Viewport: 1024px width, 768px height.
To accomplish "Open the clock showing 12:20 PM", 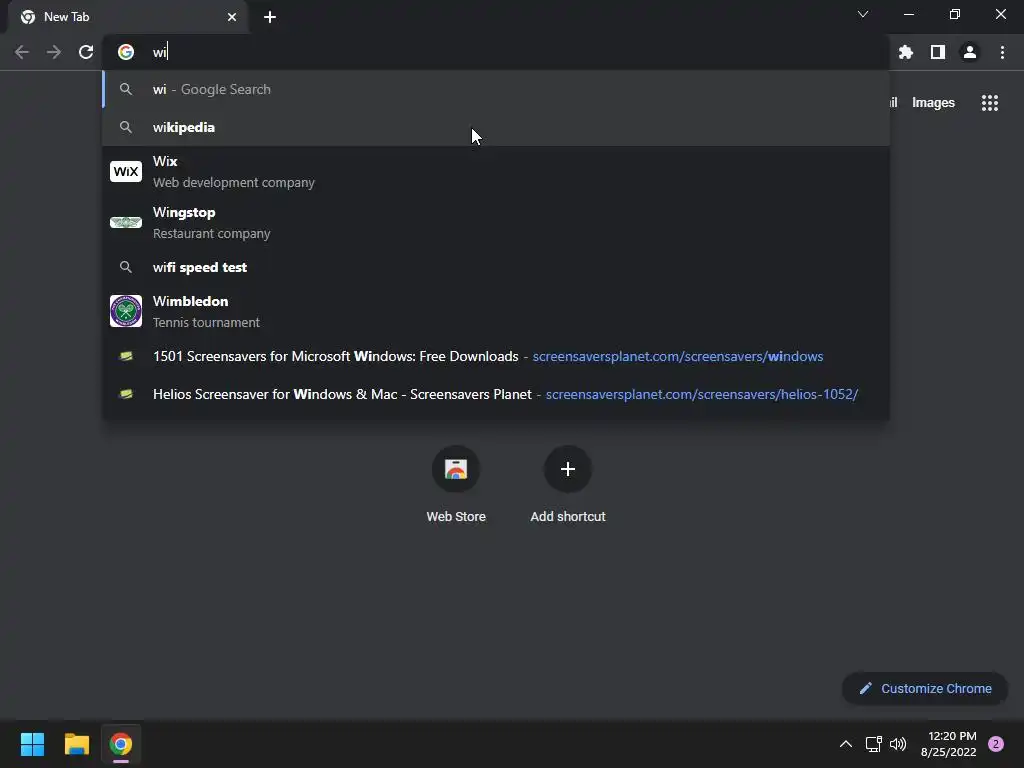I will (949, 744).
